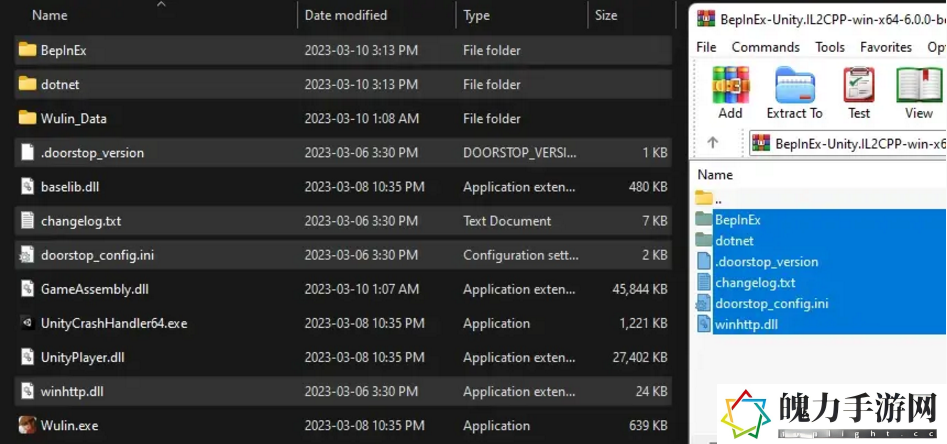This screenshot has height=444, width=947.
Task: Select the GameAssembly.dll file name
Action: tap(95, 289)
